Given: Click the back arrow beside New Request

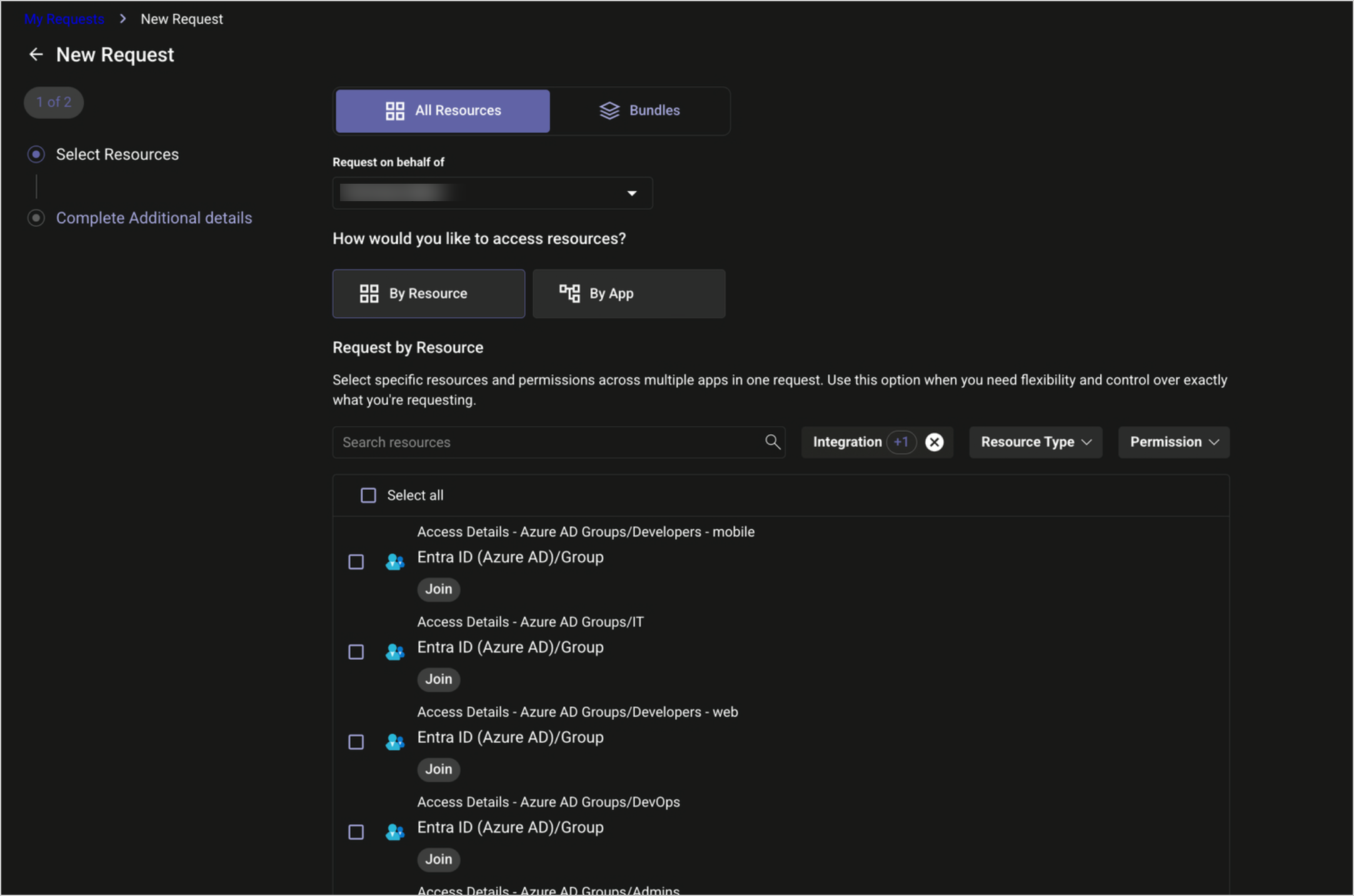Looking at the screenshot, I should (x=36, y=55).
